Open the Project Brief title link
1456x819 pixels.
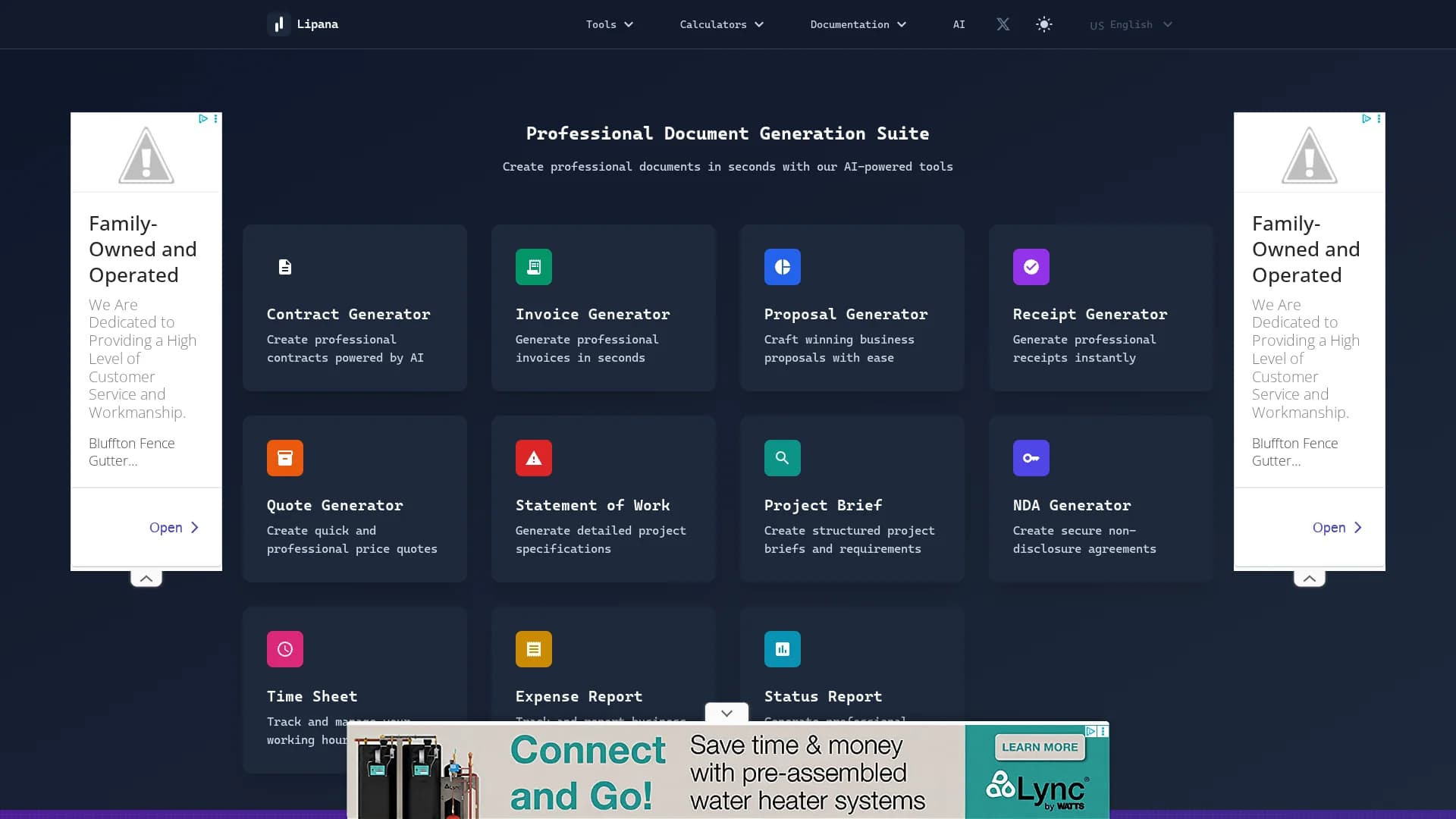coord(824,506)
